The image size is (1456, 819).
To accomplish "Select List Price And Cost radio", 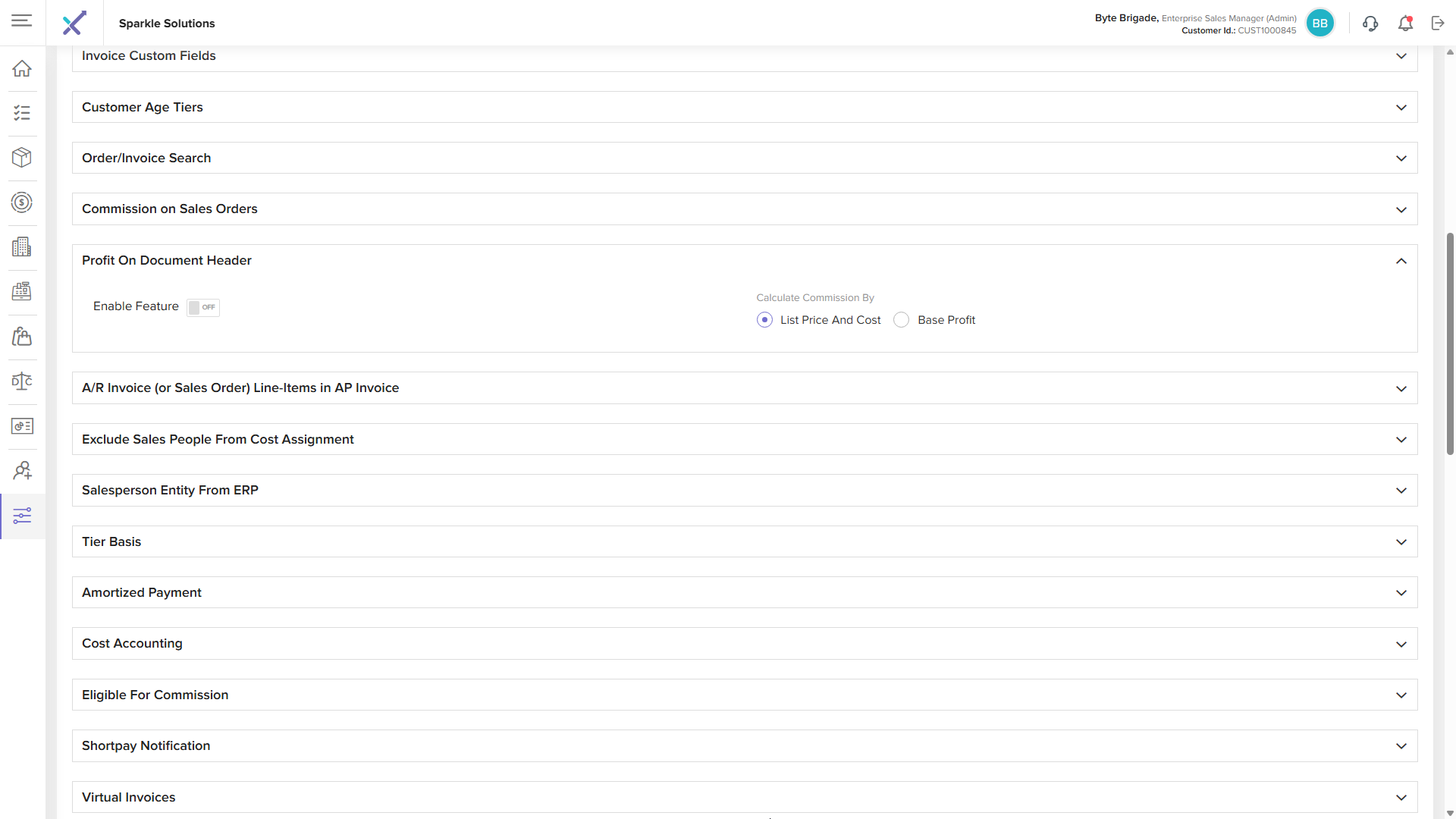I will click(x=764, y=320).
